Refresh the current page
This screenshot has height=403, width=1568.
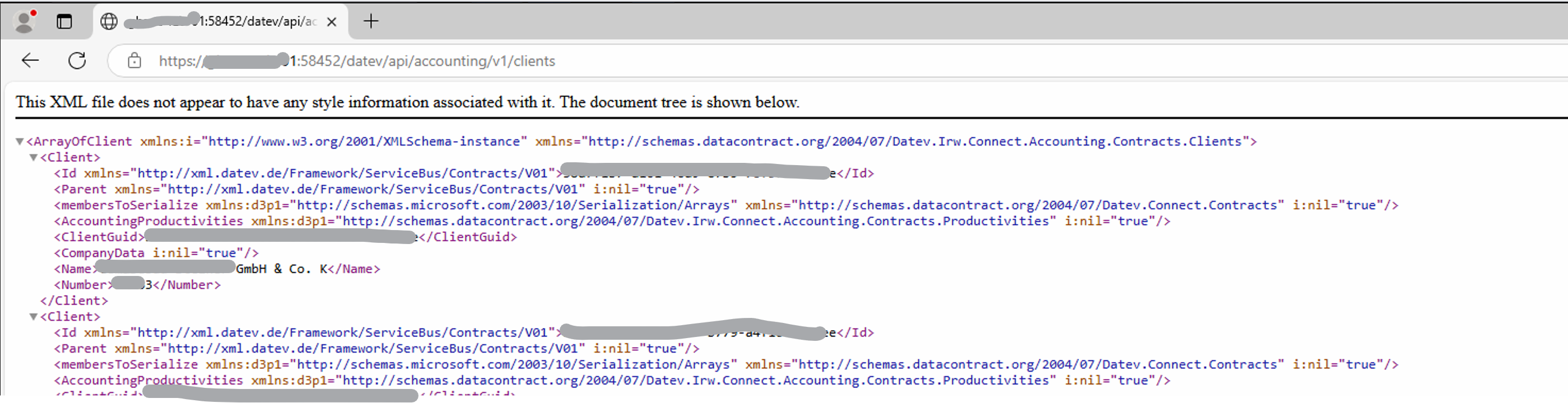[77, 61]
